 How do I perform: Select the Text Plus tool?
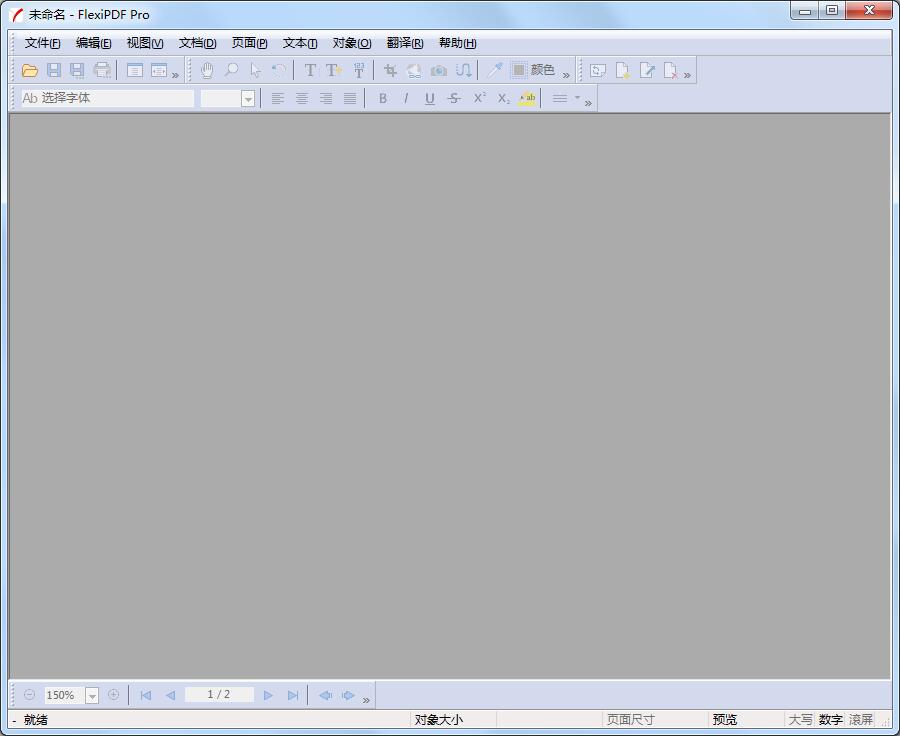pos(333,70)
